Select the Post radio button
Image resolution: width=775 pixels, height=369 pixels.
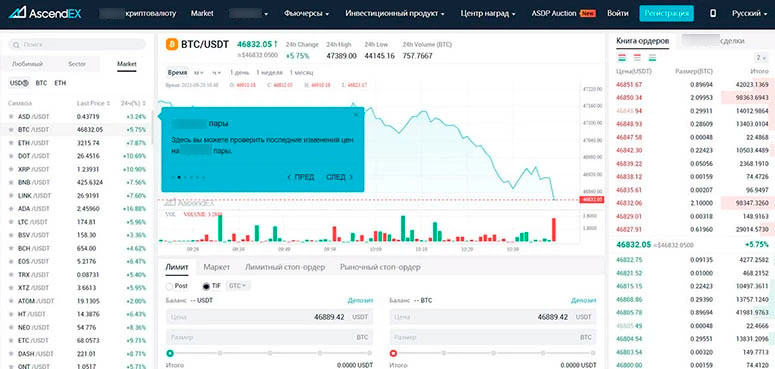pos(170,286)
